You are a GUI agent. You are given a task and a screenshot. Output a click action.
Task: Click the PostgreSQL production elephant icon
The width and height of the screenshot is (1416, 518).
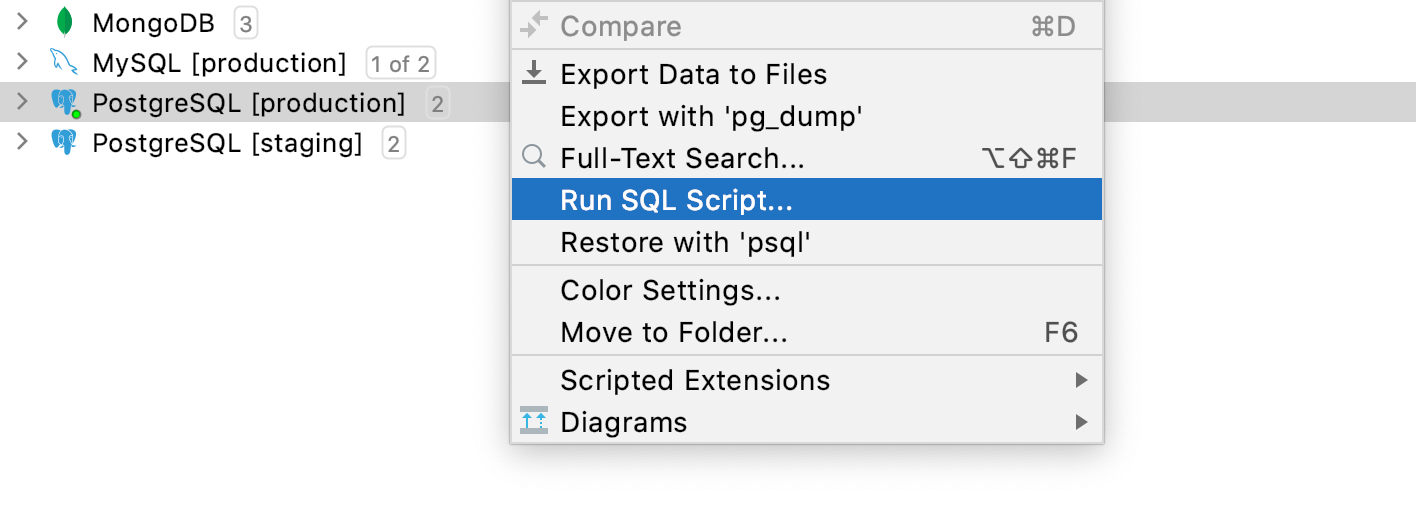click(65, 103)
